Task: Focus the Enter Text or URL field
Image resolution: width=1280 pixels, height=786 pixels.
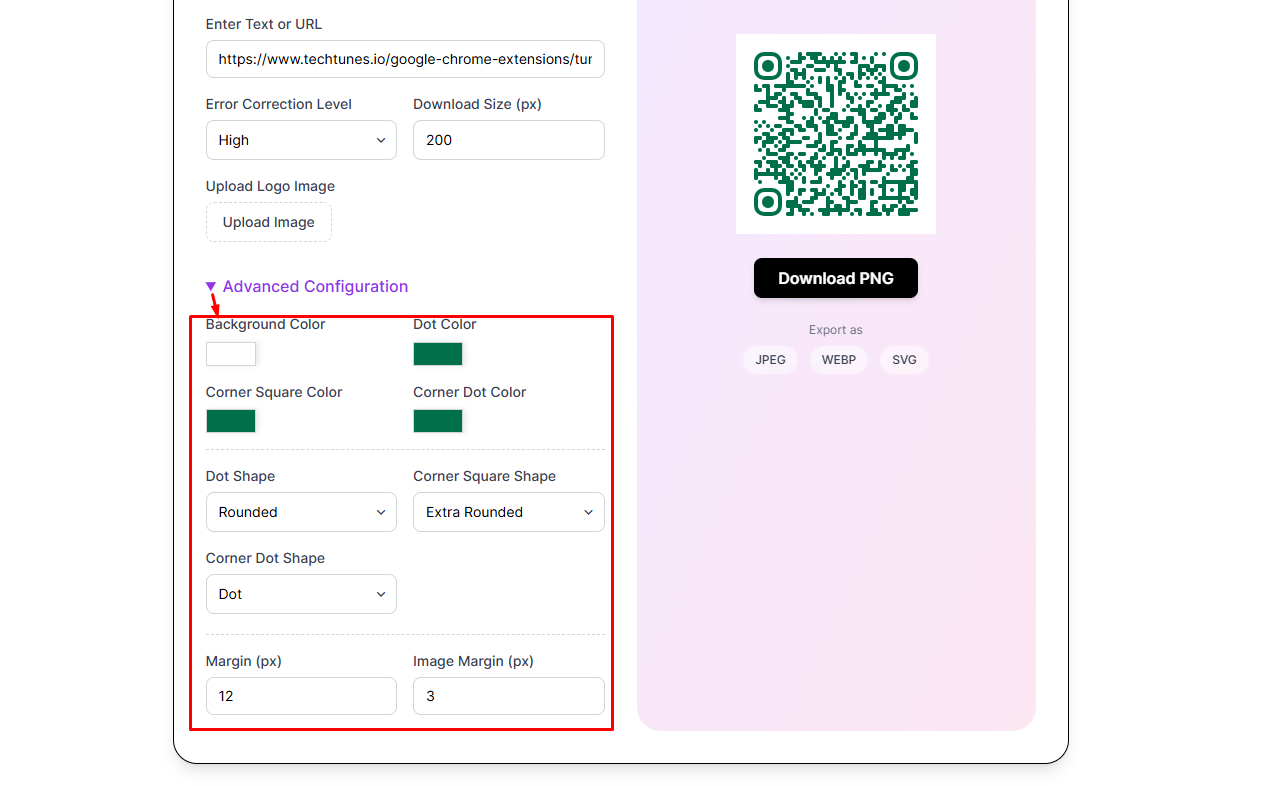Action: coord(405,59)
